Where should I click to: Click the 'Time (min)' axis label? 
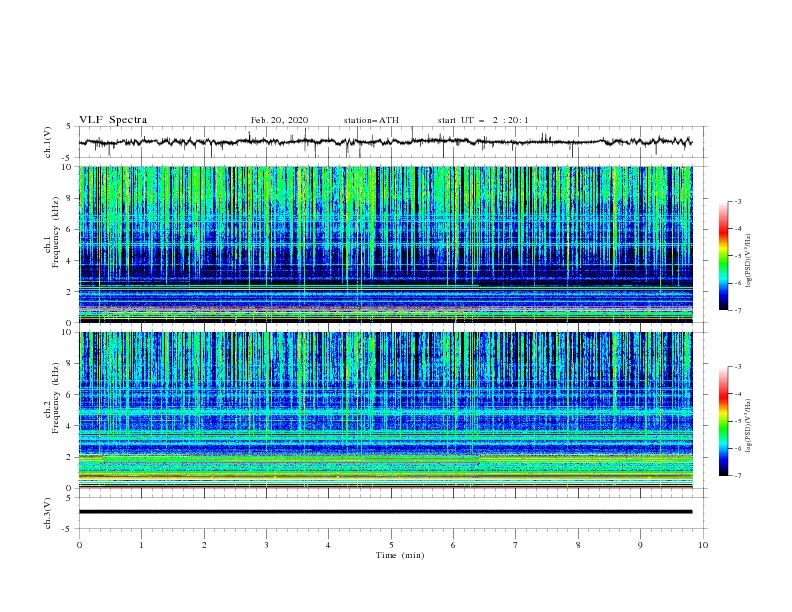point(400,555)
